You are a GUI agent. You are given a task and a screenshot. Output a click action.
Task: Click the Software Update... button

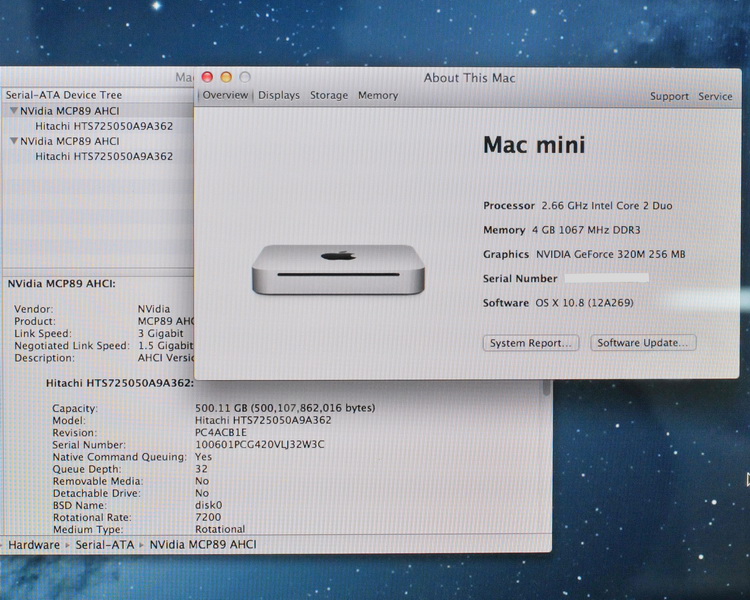point(643,343)
